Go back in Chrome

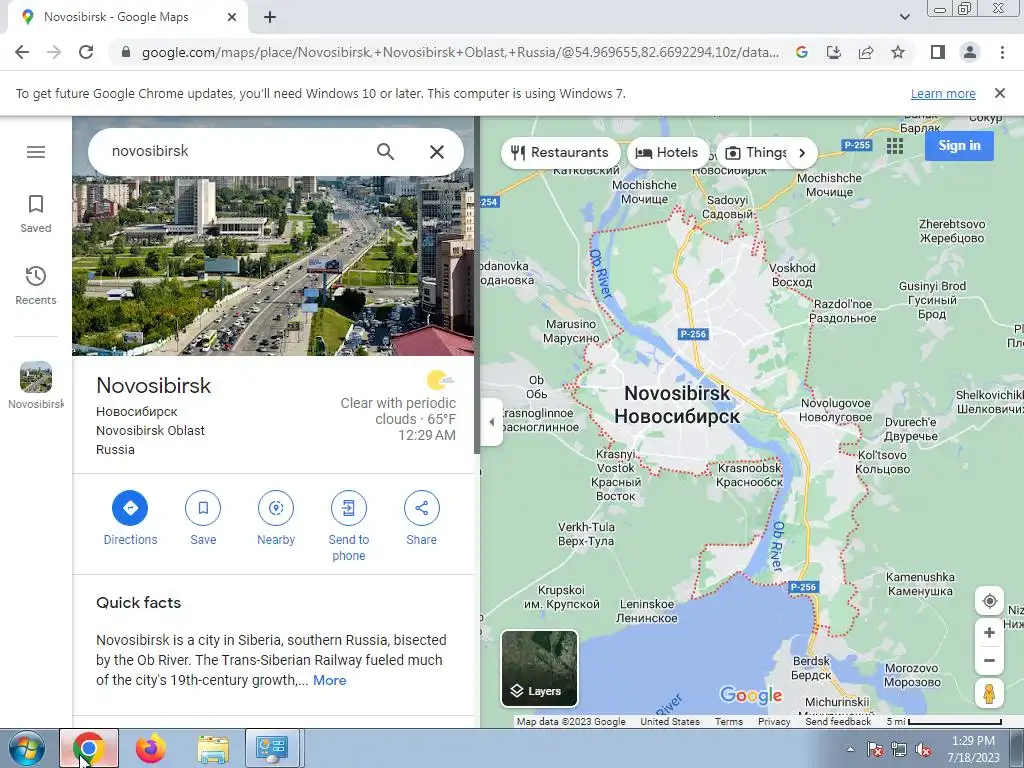(22, 52)
